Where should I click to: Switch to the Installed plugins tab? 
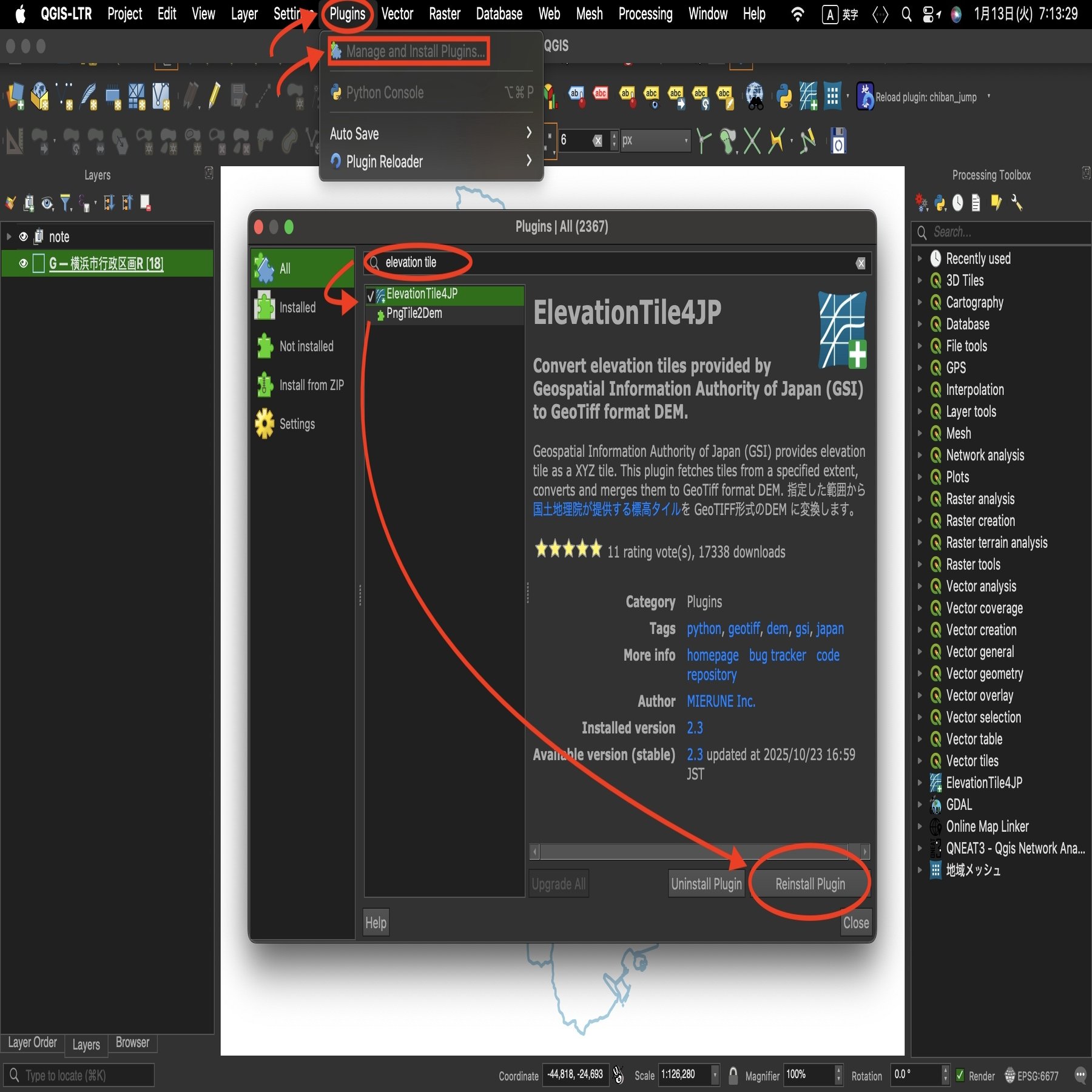tap(303, 307)
